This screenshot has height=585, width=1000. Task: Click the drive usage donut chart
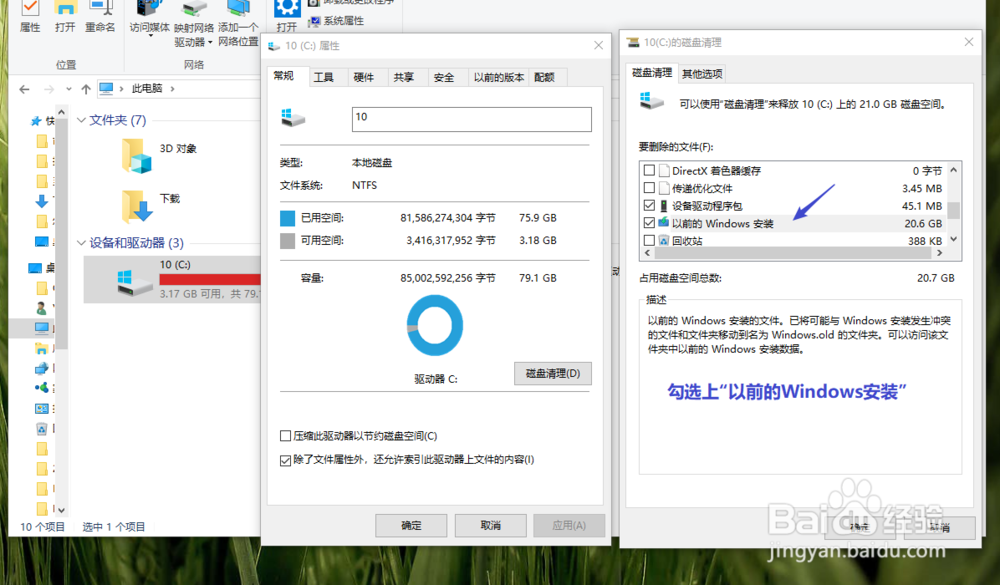tap(435, 325)
